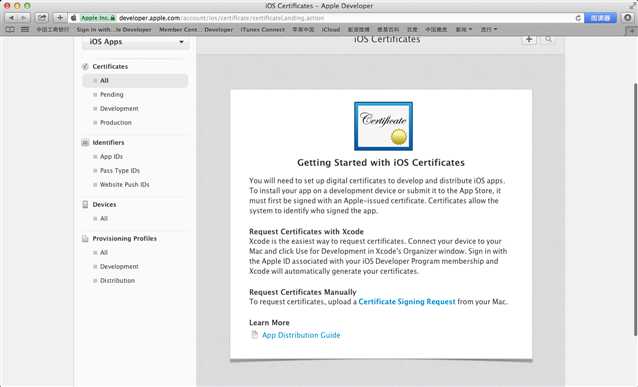Select Pending under Certificates
This screenshot has width=638, height=387.
[x=111, y=94]
